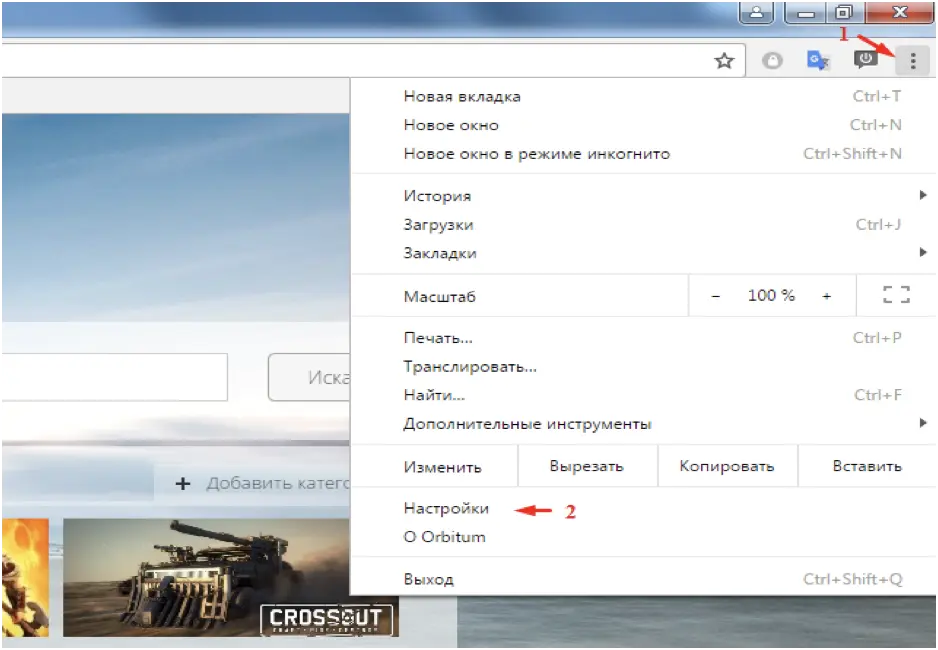Image resolution: width=938 pixels, height=650 pixels.
Task: Click the 100 % zoom value
Action: [772, 295]
